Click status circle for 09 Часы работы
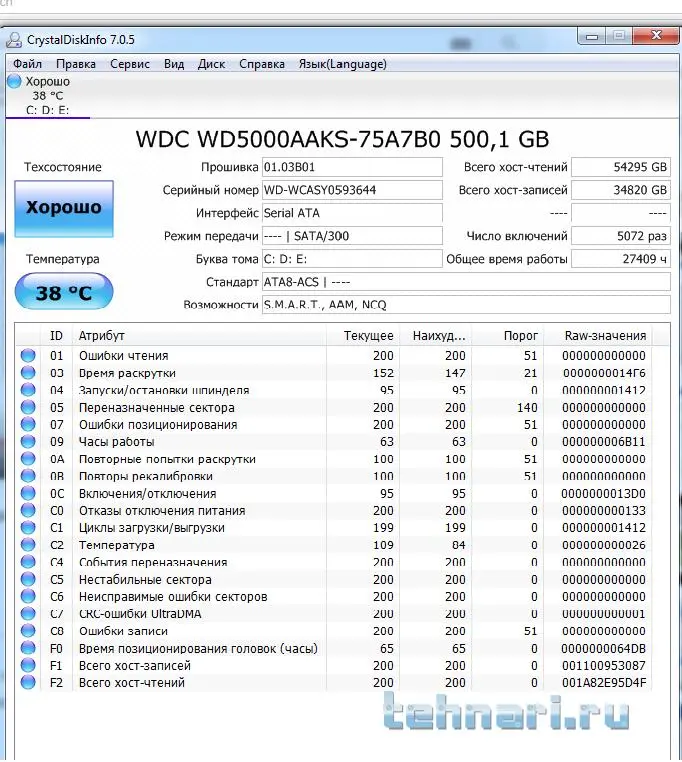 [28, 441]
